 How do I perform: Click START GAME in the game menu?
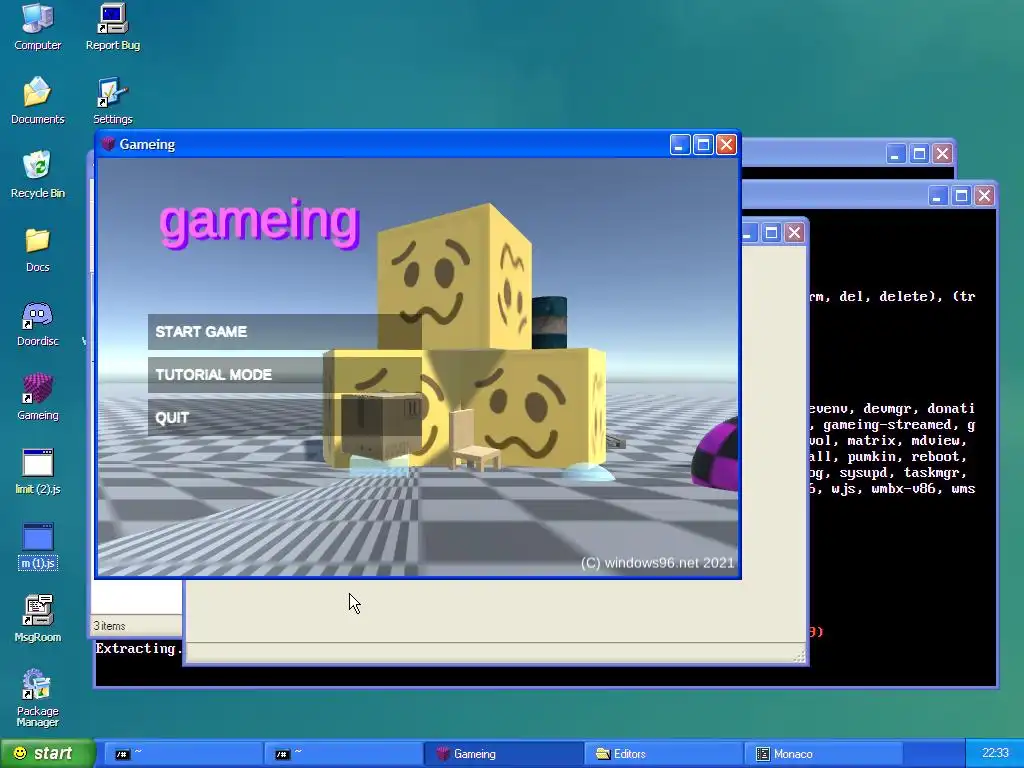click(285, 332)
